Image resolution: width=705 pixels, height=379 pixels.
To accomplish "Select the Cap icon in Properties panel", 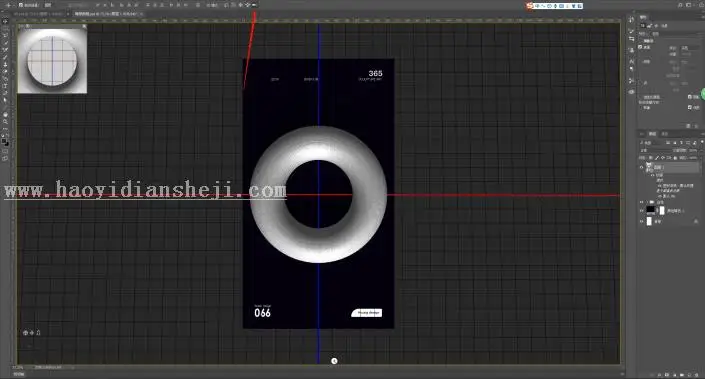I will pos(656,26).
